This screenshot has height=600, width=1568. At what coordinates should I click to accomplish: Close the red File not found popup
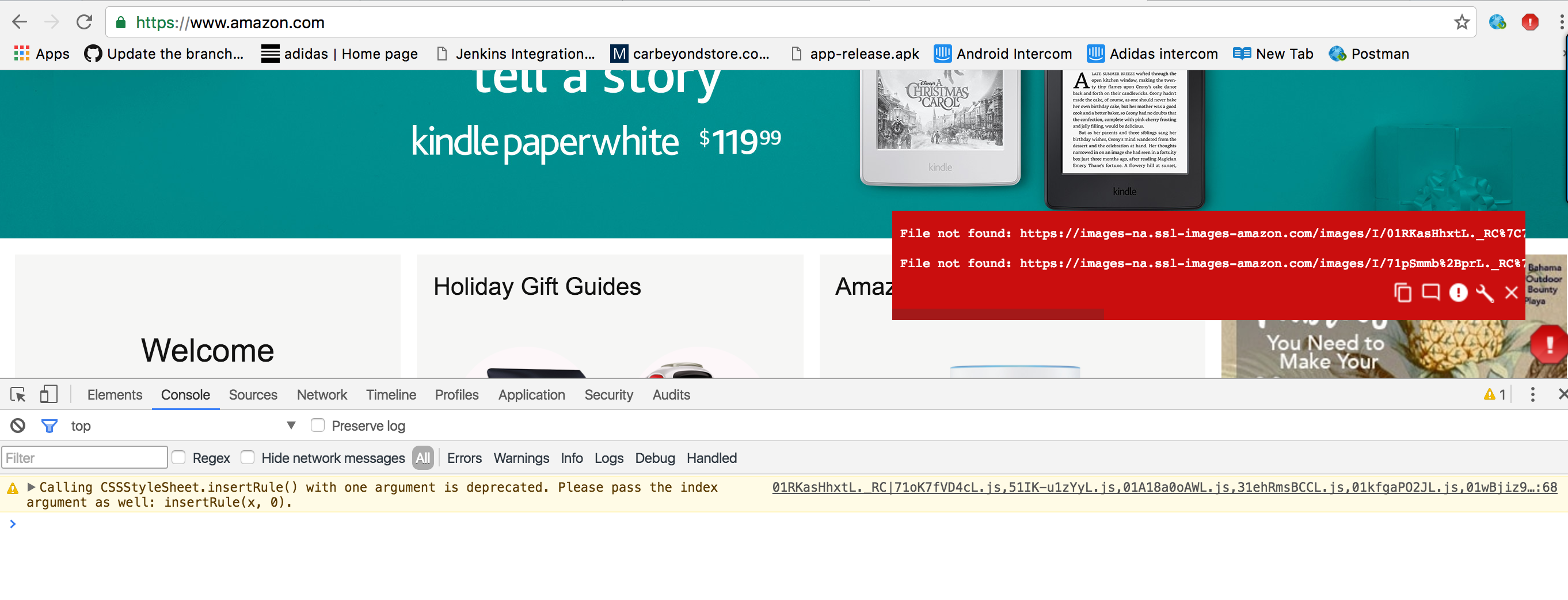point(1512,293)
